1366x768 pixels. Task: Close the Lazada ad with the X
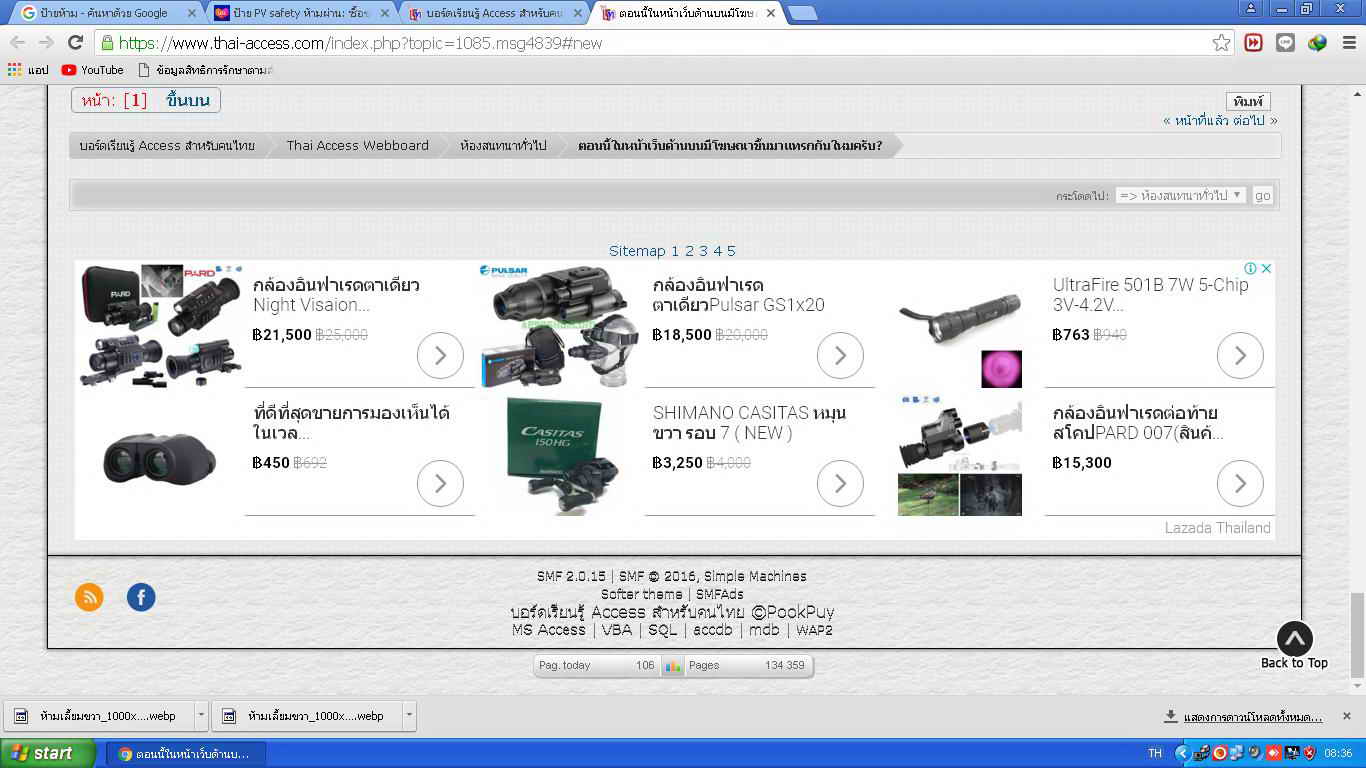coord(1266,268)
